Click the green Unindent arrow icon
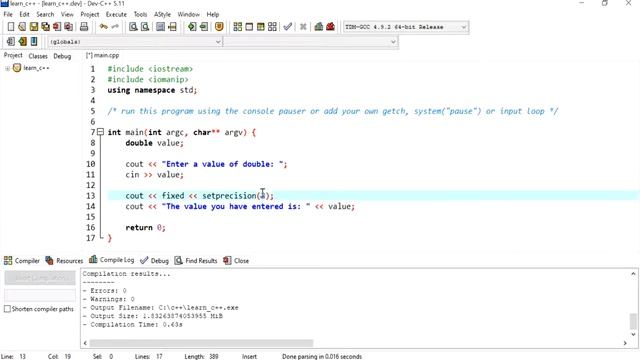The width and height of the screenshot is (640, 360). pyautogui.click(x=204, y=27)
